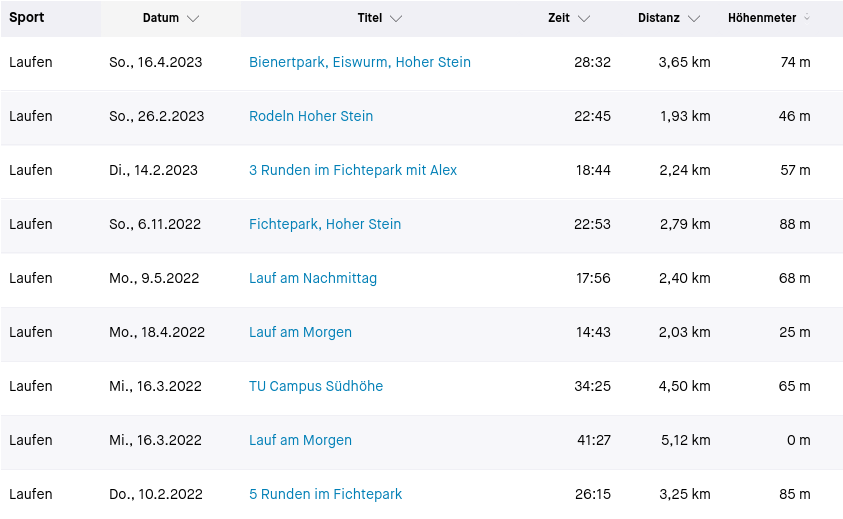The image size is (843, 519).
Task: Click the sort chevron next to Distanz
Action: [x=694, y=19]
